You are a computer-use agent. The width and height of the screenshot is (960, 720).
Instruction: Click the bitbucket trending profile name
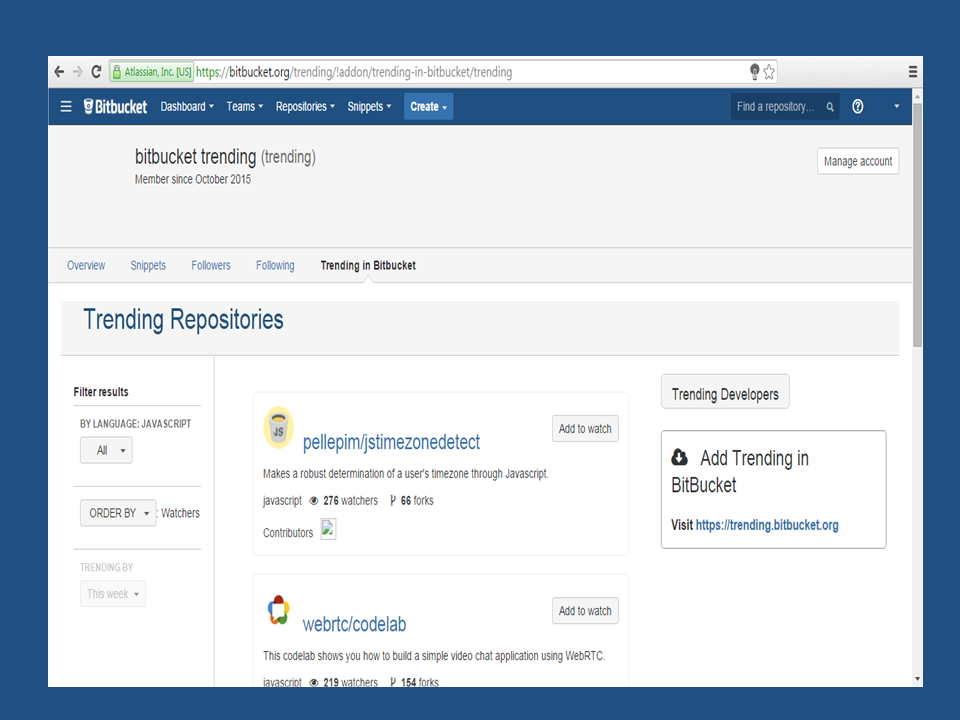click(195, 157)
